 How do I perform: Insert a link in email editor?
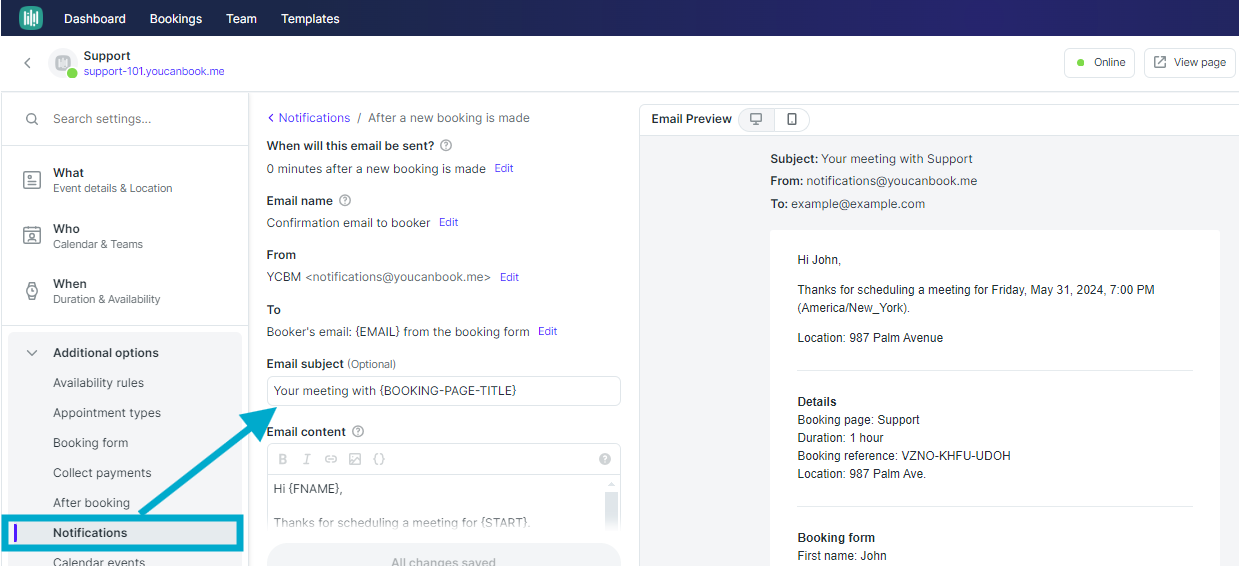coord(331,459)
